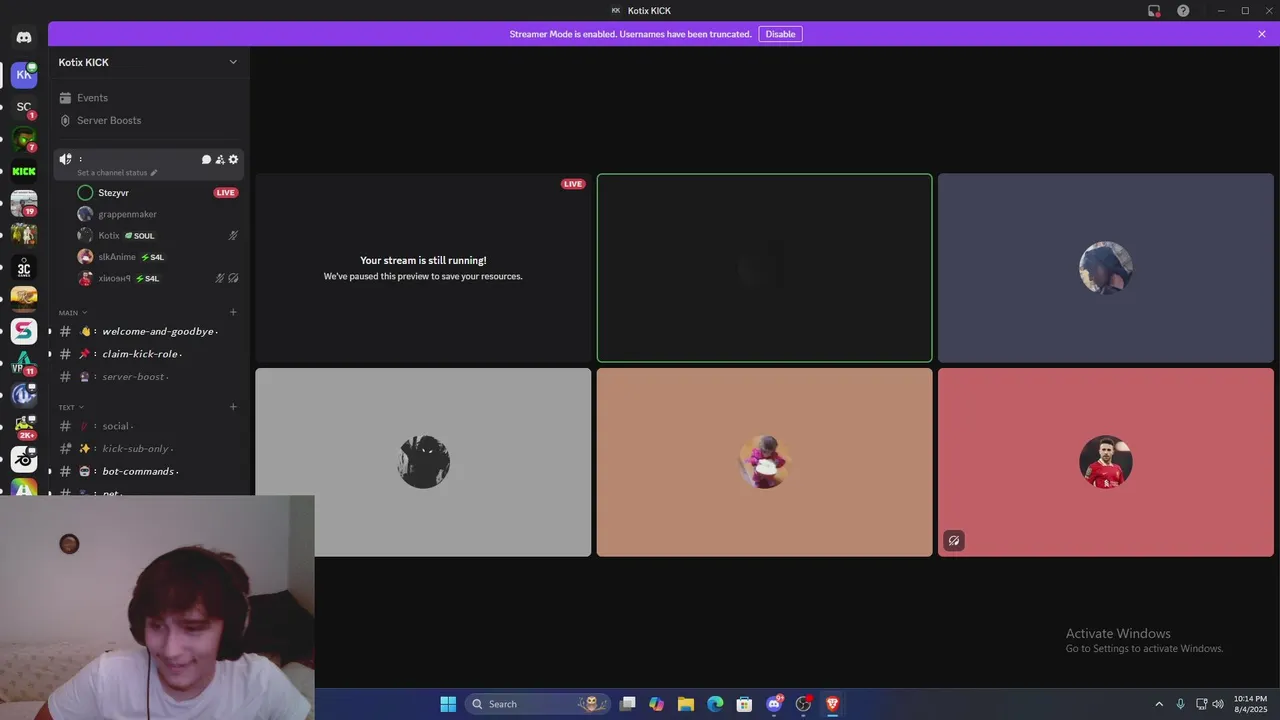
Task: Open taskbar clock showing 10:14 PM
Action: (1250, 704)
